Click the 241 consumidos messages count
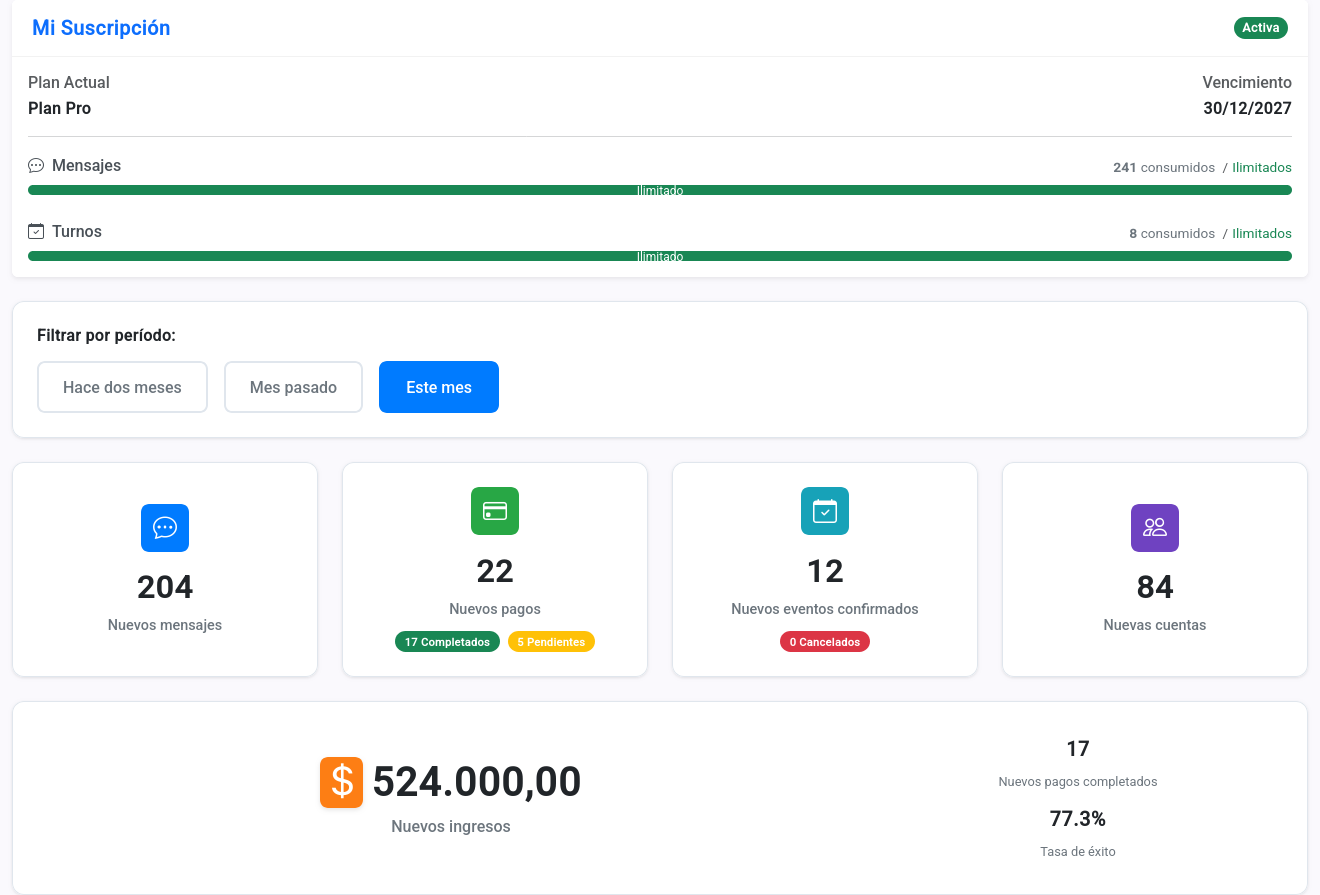Image resolution: width=1320 pixels, height=895 pixels. coord(1164,168)
